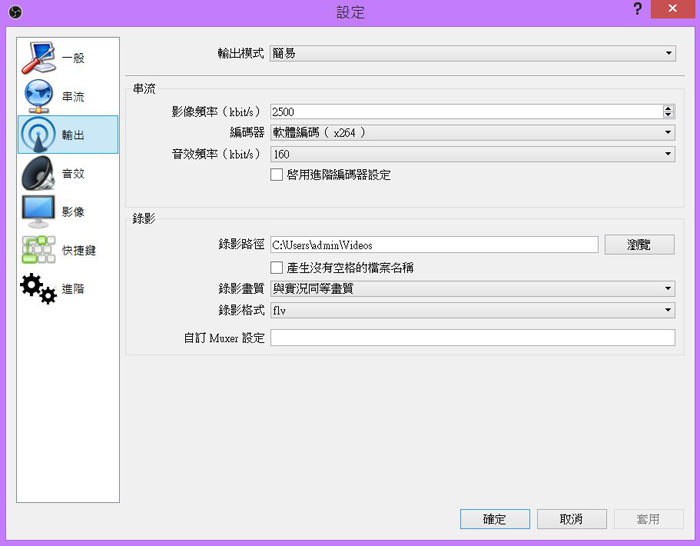Click the 自訂 Muxer 設定 input field
This screenshot has height=546, width=700.
(473, 338)
